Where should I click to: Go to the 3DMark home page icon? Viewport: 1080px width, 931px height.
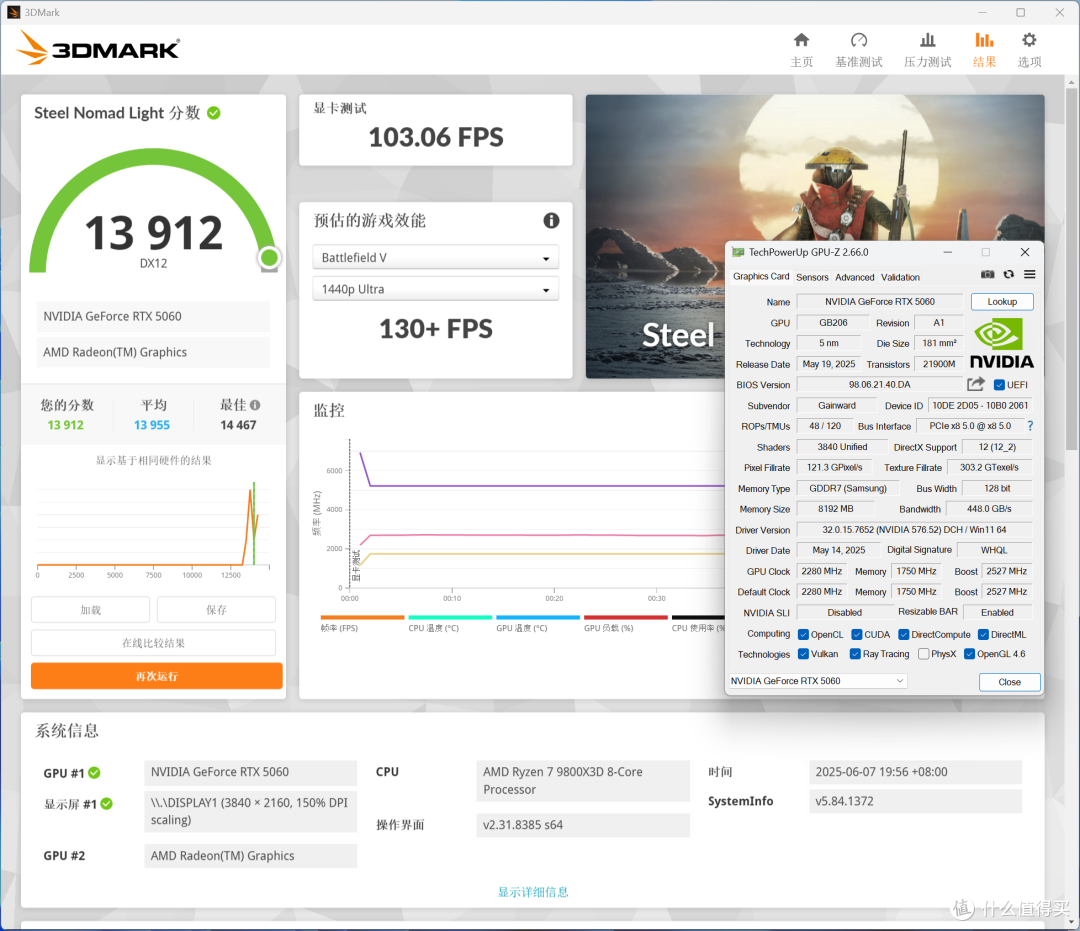pos(801,40)
